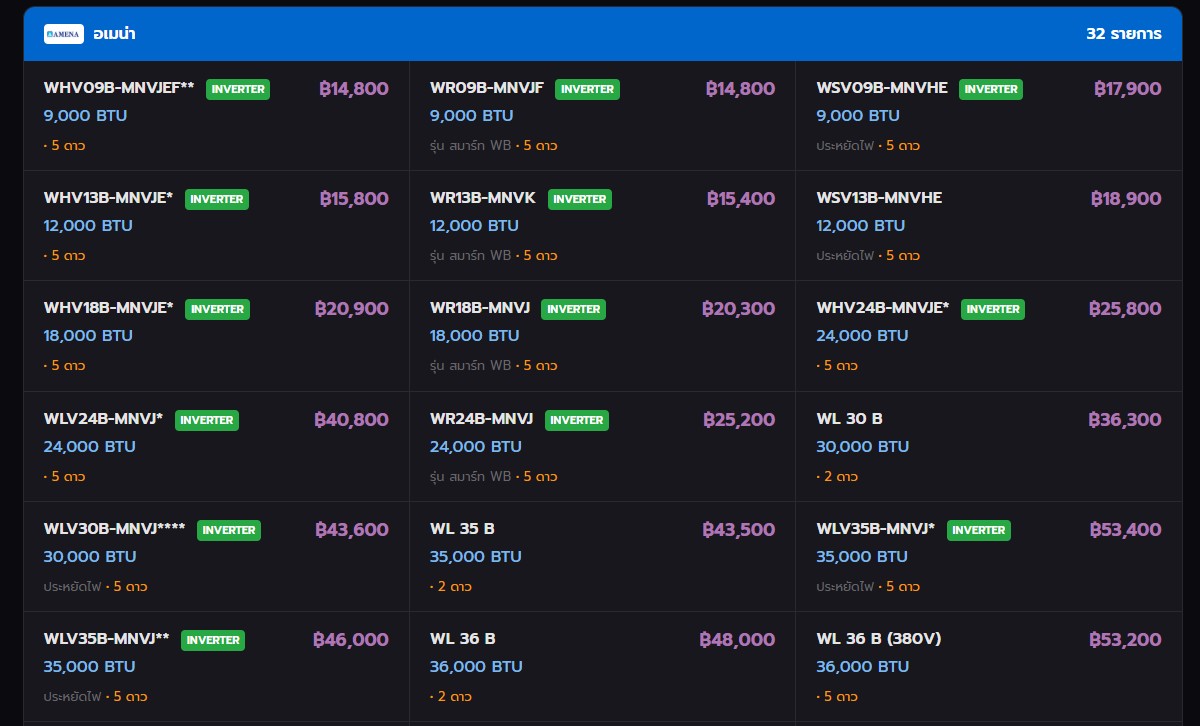Open the WLV24B-MNVJ* model
This screenshot has width=1200, height=726.
103,419
